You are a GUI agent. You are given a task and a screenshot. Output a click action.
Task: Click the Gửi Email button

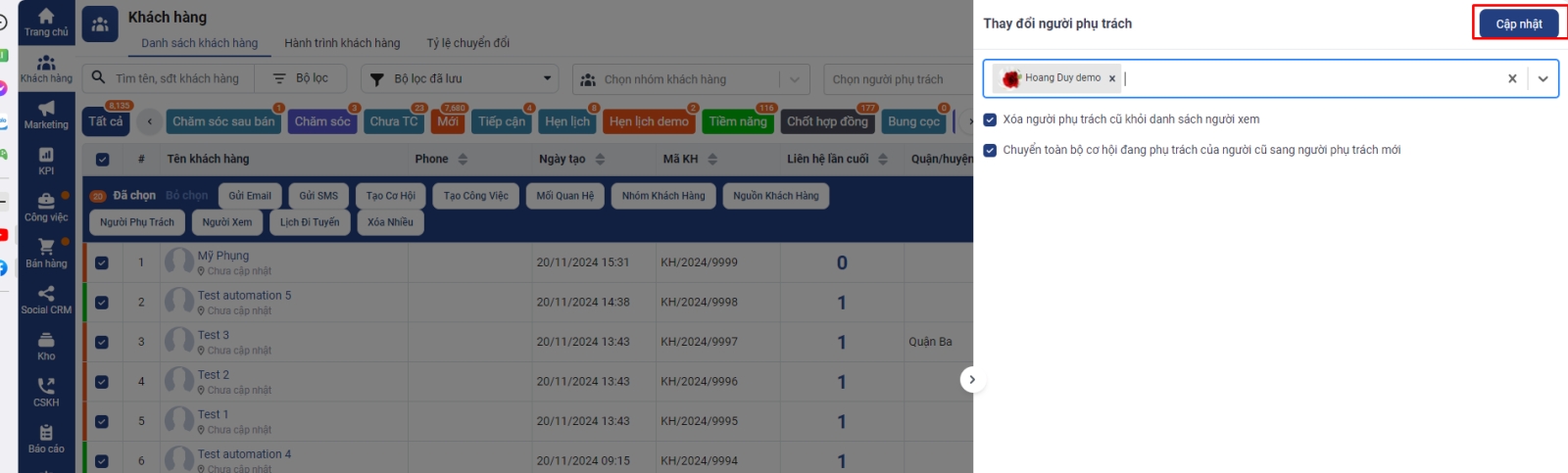click(250, 196)
